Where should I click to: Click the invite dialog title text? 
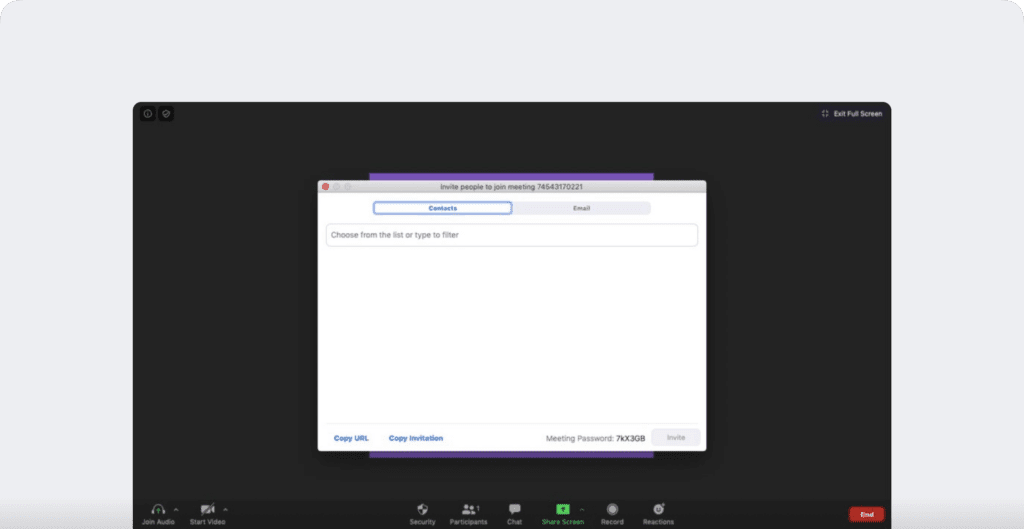(x=511, y=187)
